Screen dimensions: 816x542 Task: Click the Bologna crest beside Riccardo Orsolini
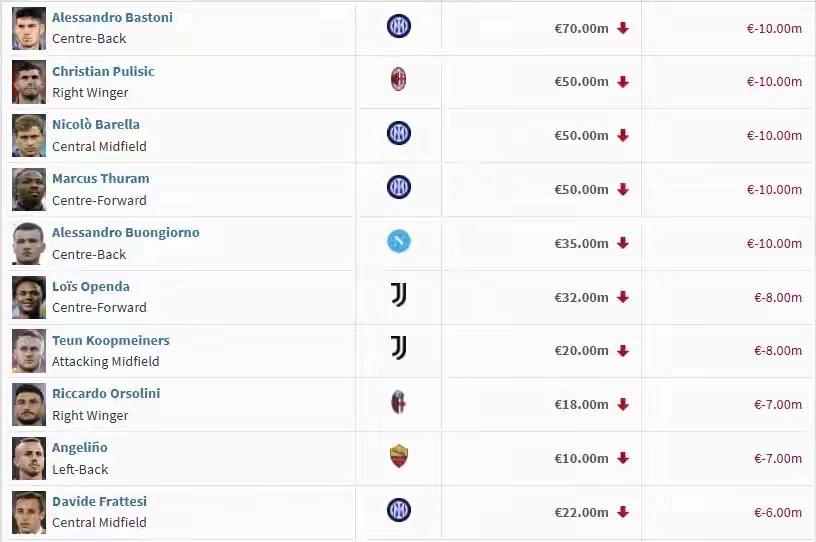coord(399,402)
